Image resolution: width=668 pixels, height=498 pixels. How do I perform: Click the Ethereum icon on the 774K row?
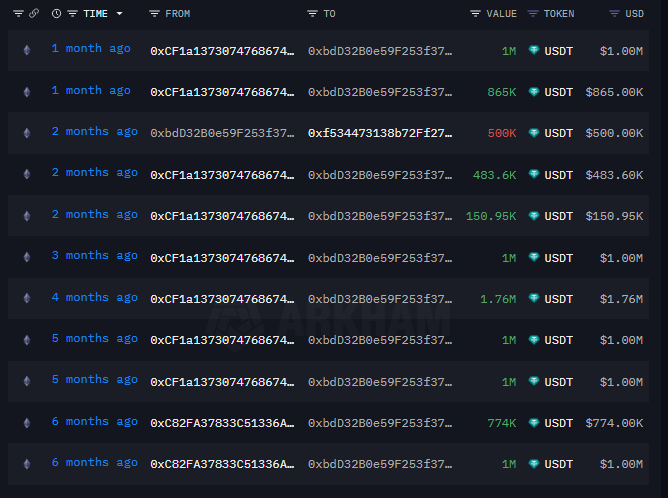(27, 423)
